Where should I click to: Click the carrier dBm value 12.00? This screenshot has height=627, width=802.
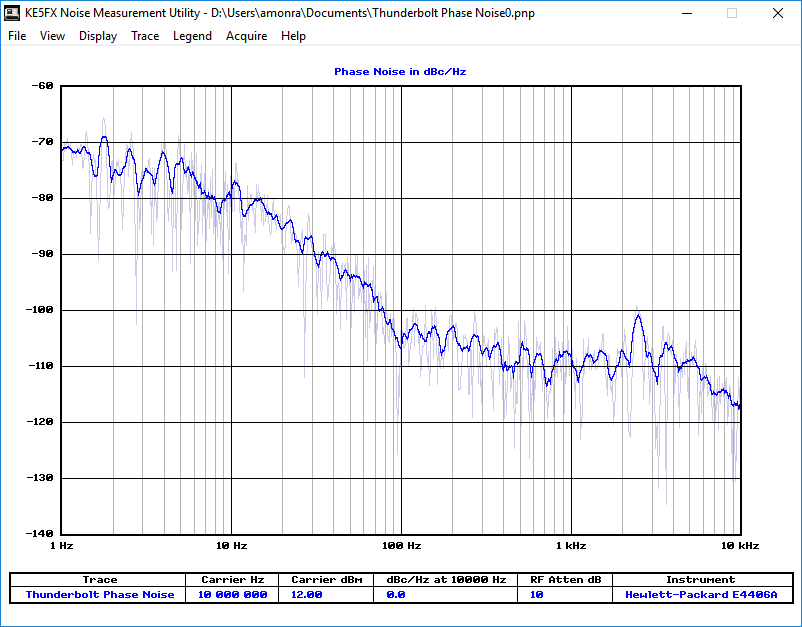pyautogui.click(x=306, y=595)
